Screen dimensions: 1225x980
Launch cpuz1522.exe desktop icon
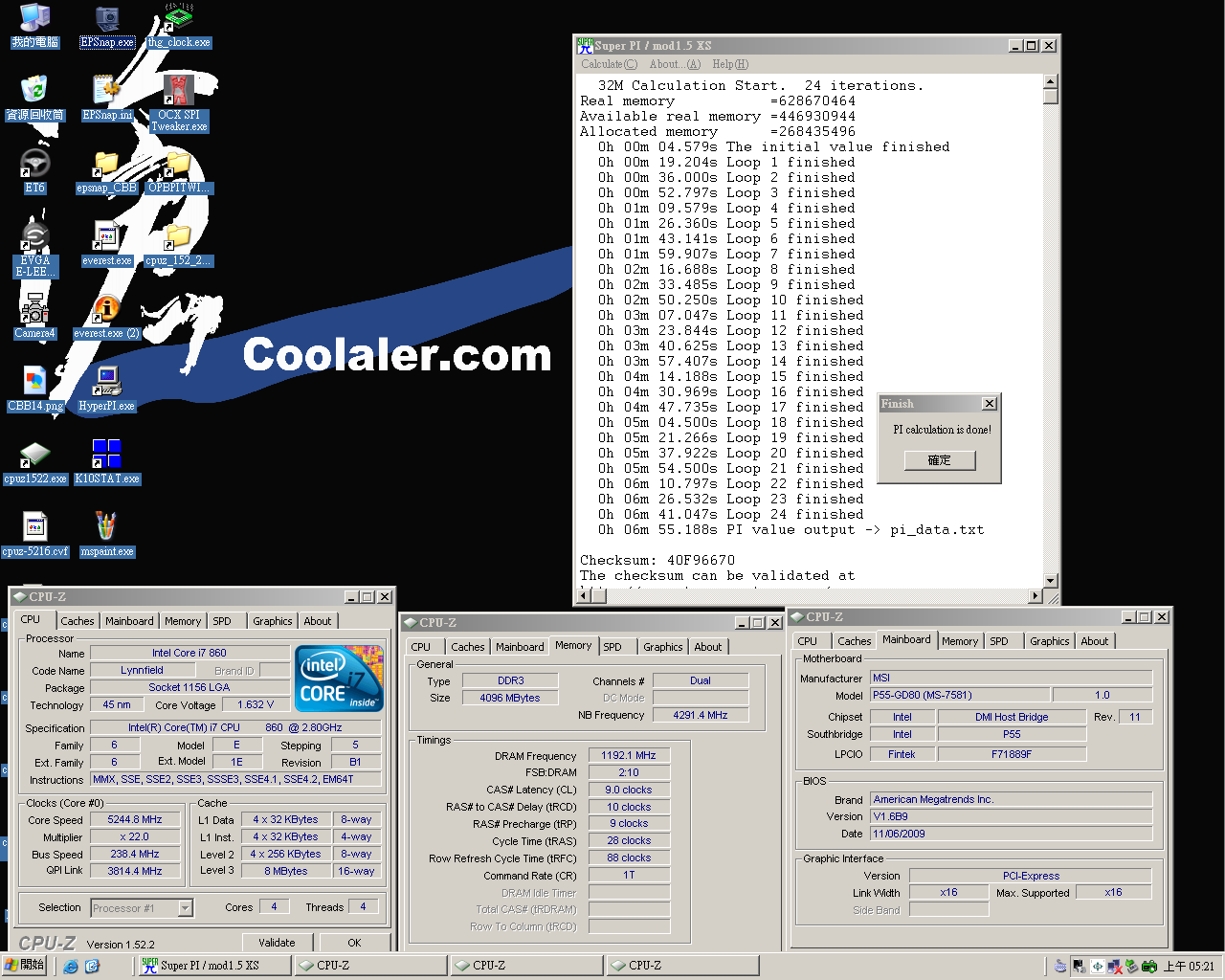(34, 462)
